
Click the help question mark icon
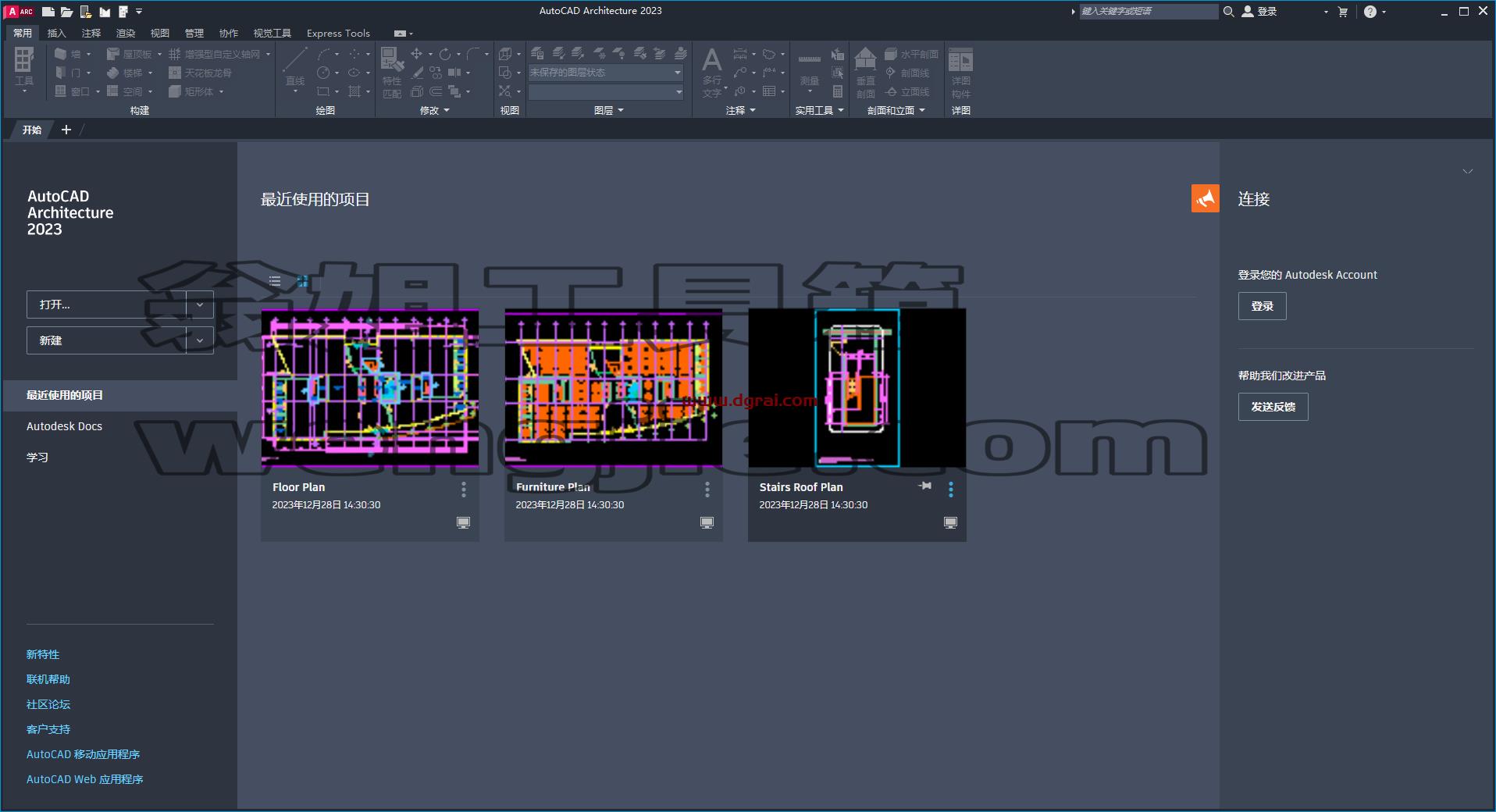point(1370,11)
